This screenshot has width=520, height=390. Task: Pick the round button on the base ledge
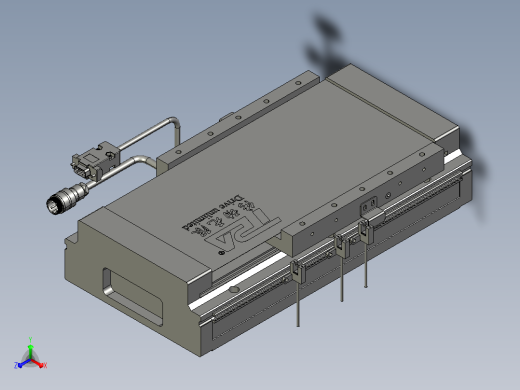(234, 289)
